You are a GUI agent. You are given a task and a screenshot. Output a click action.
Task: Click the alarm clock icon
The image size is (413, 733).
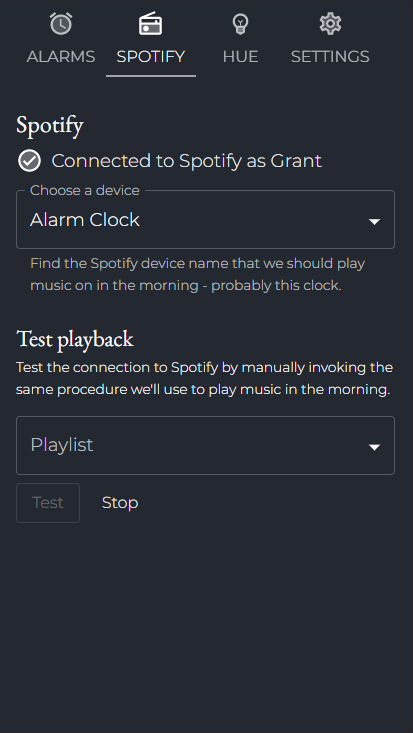pos(61,23)
